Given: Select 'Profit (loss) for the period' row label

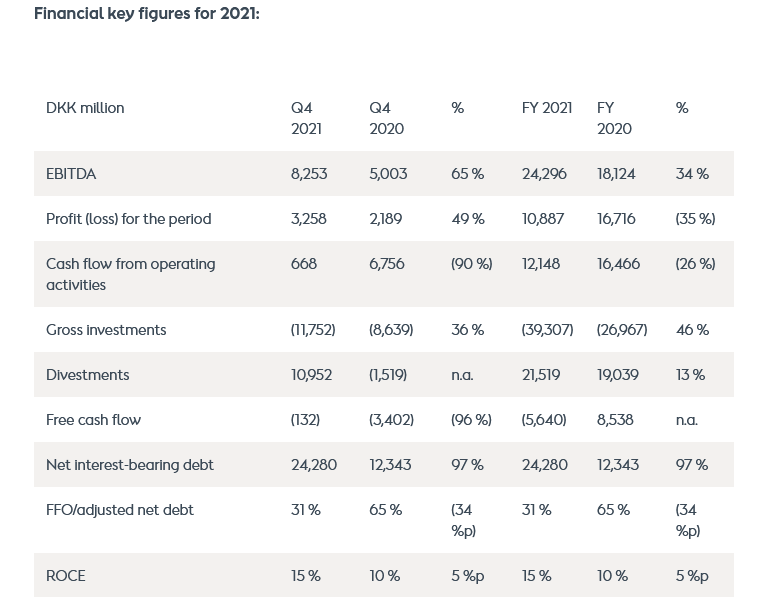Looking at the screenshot, I should click(128, 219).
